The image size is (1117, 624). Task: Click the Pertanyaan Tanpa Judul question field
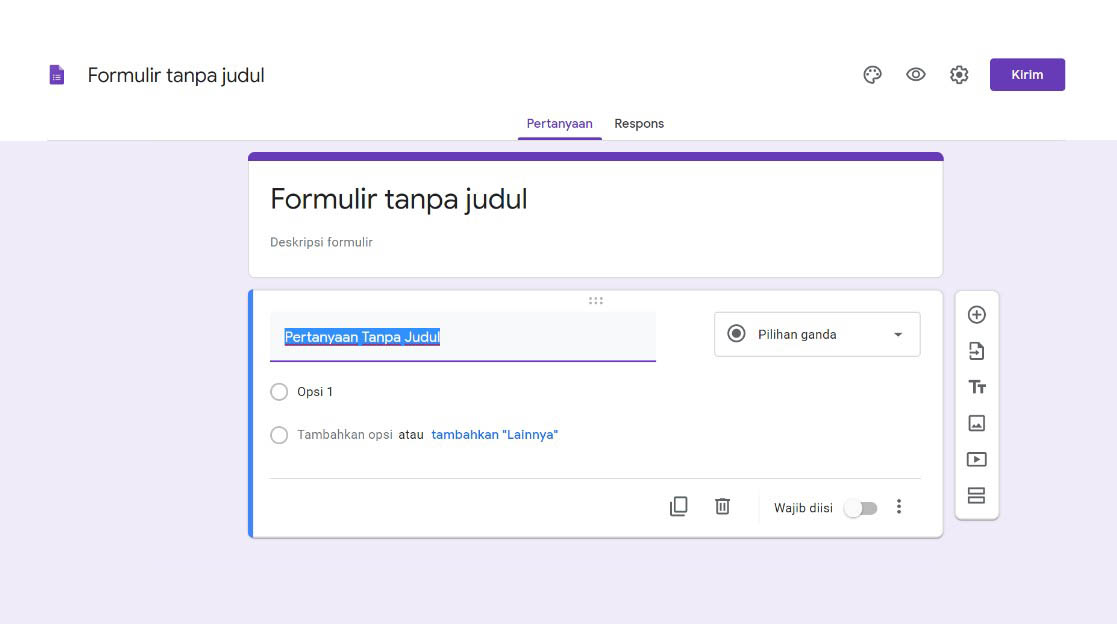(x=462, y=337)
